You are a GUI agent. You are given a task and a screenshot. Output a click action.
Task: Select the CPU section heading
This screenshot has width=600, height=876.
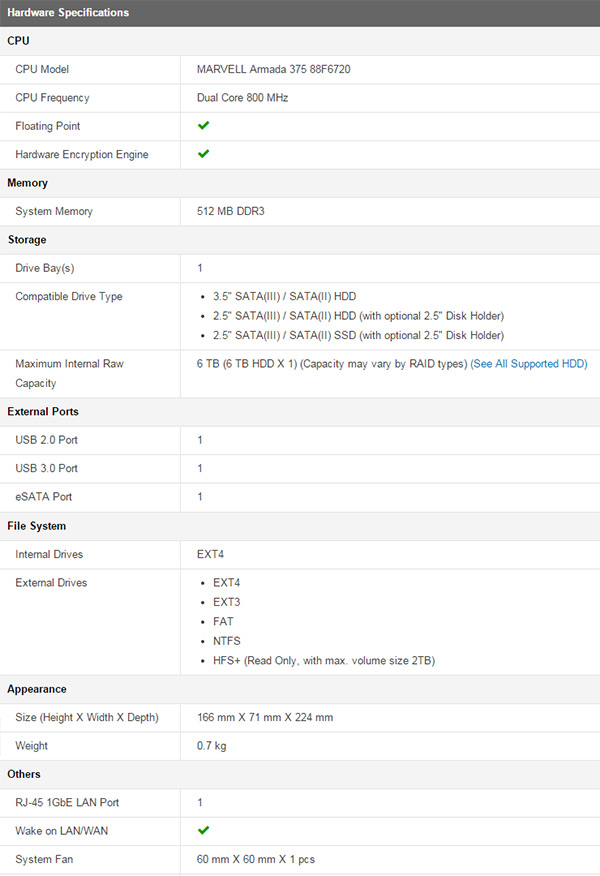click(18, 41)
